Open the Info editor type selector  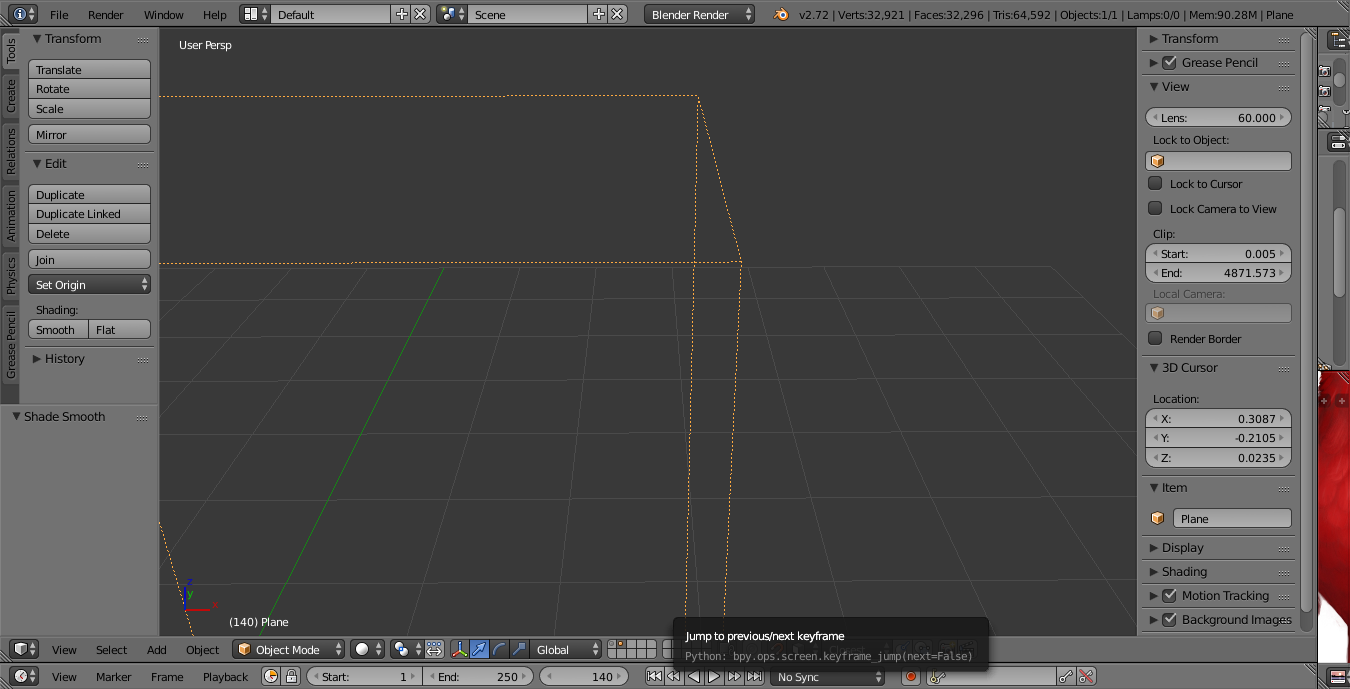click(x=24, y=14)
